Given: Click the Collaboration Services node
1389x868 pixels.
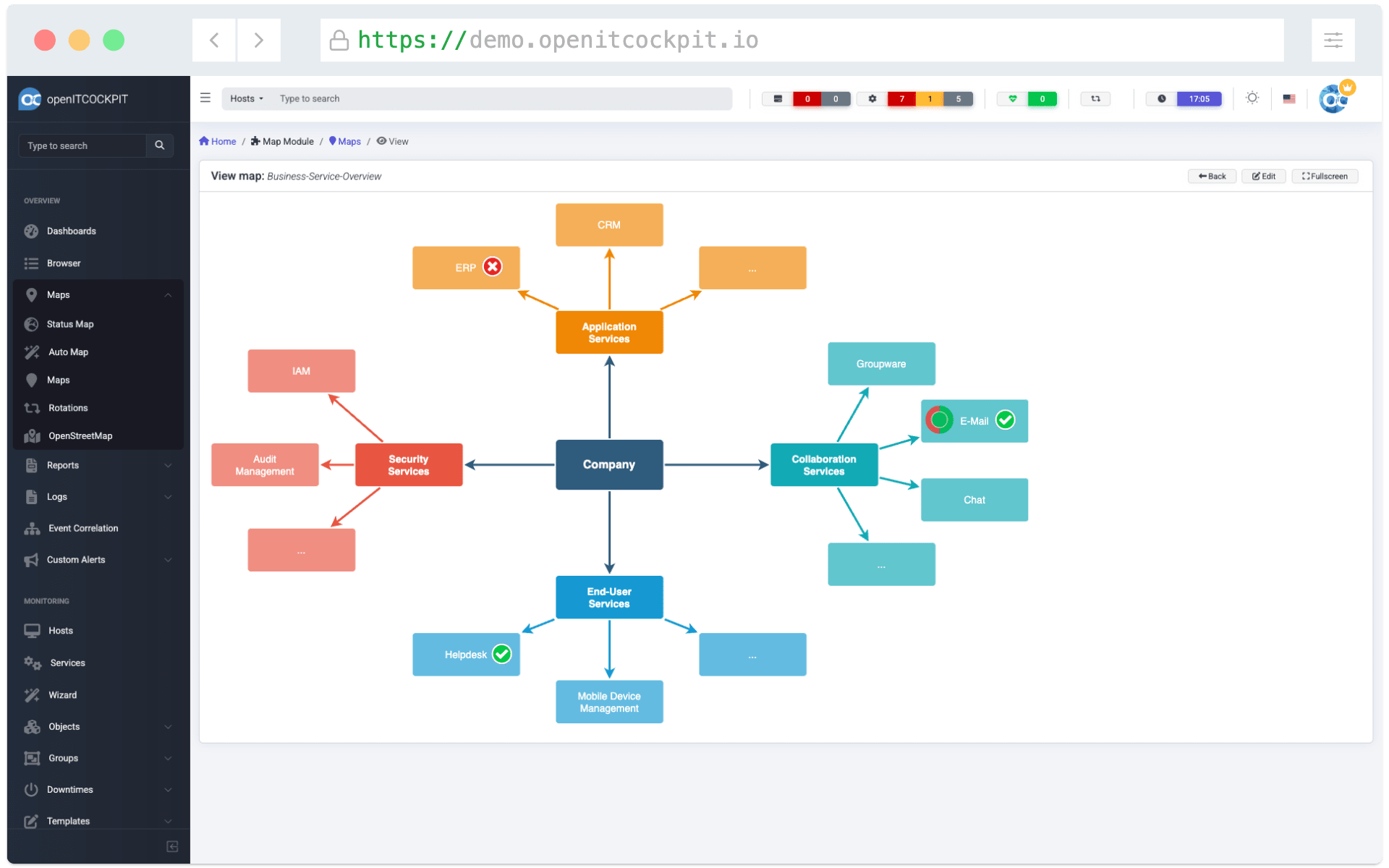Looking at the screenshot, I should (x=824, y=465).
